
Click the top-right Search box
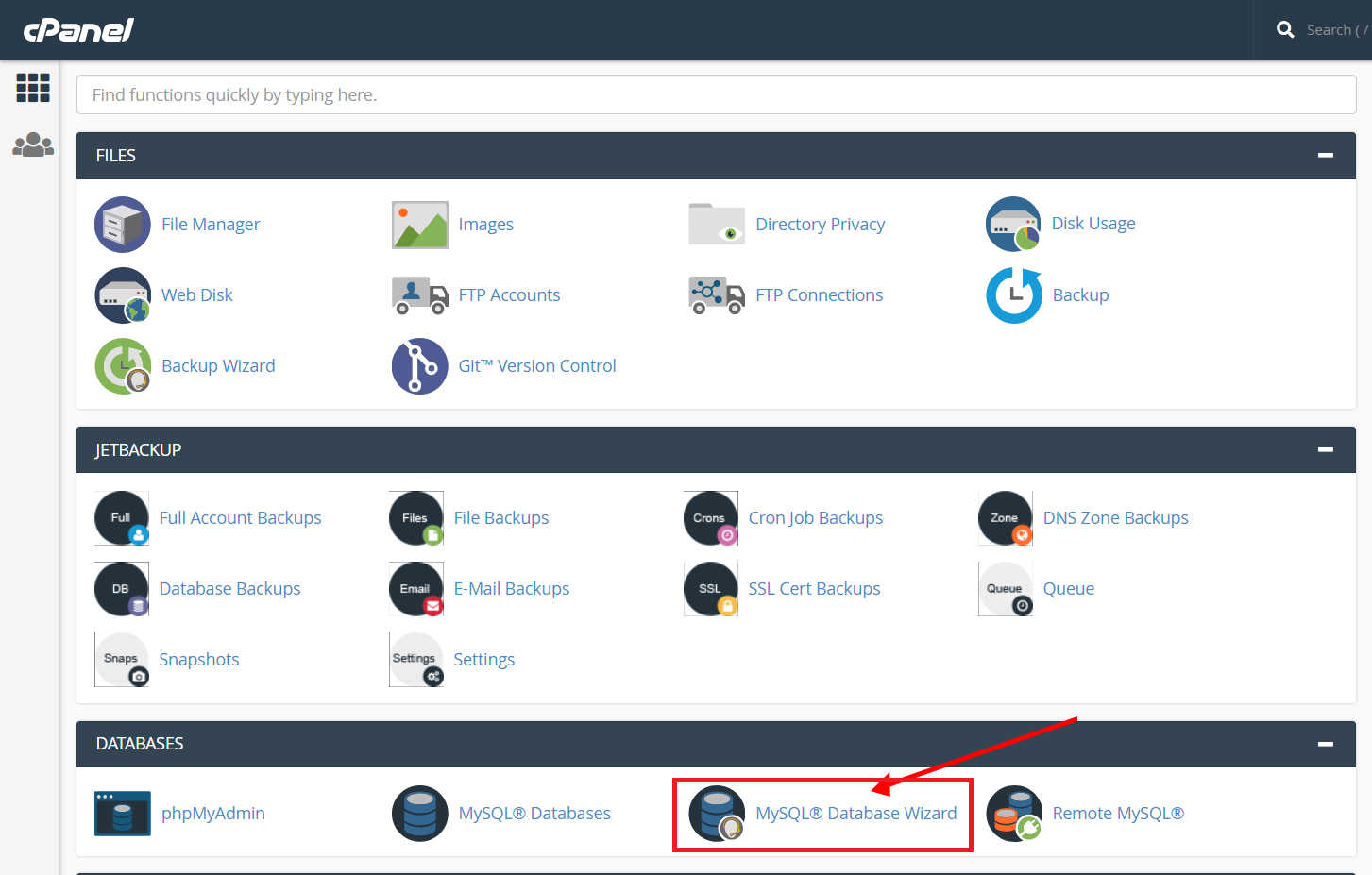pos(1333,30)
